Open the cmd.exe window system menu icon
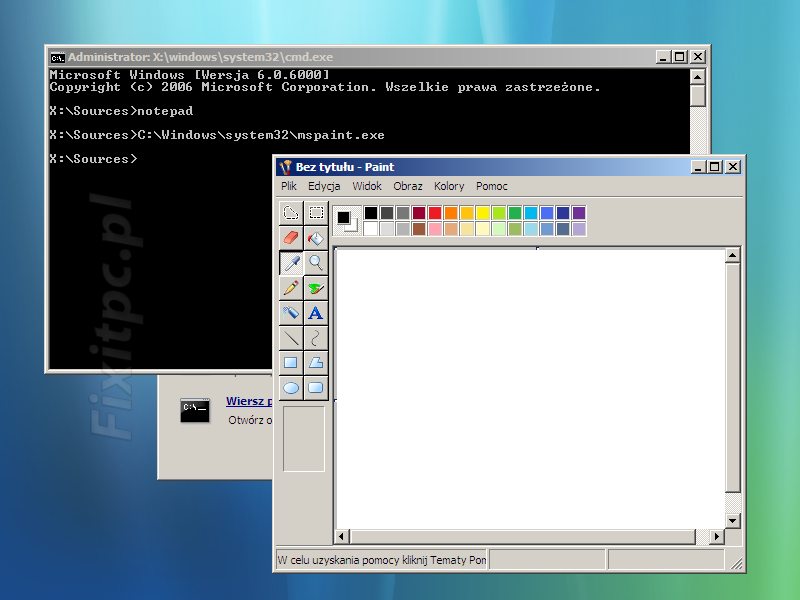Screen dimensions: 800x600 tap(58, 57)
